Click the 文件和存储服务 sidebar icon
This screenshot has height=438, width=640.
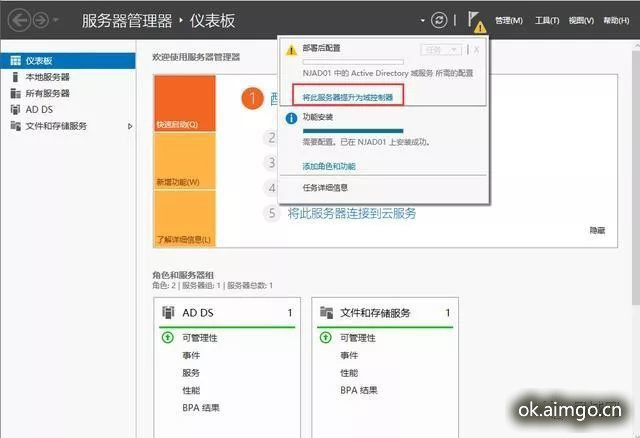tap(16, 126)
